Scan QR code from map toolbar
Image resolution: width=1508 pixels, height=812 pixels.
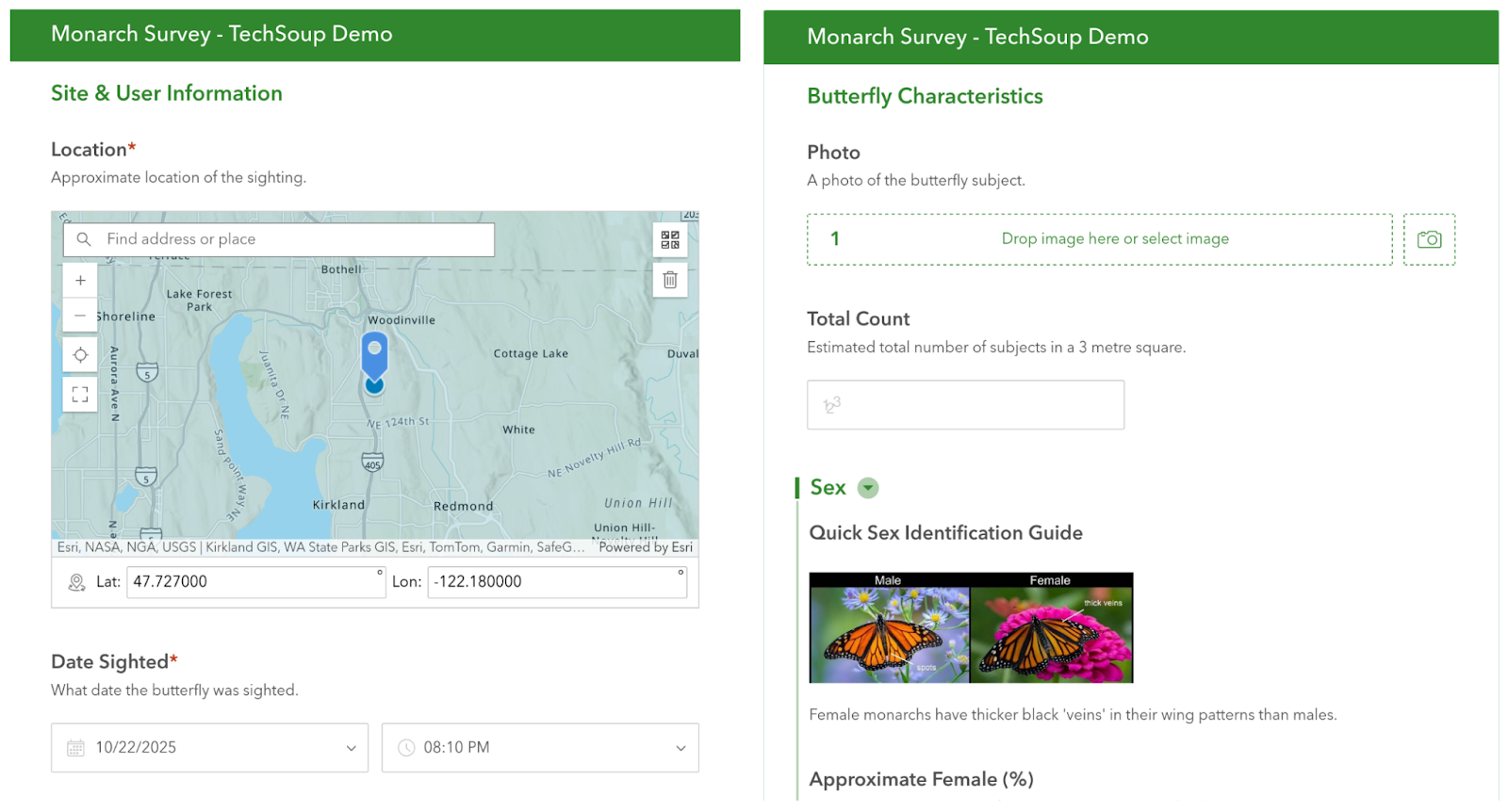click(670, 240)
